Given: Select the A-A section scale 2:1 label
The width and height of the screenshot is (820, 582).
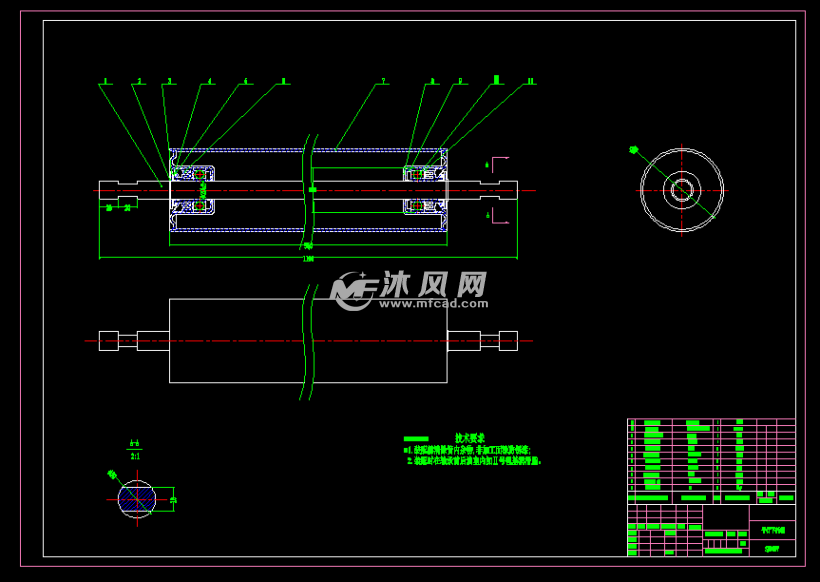Looking at the screenshot, I should (x=135, y=454).
